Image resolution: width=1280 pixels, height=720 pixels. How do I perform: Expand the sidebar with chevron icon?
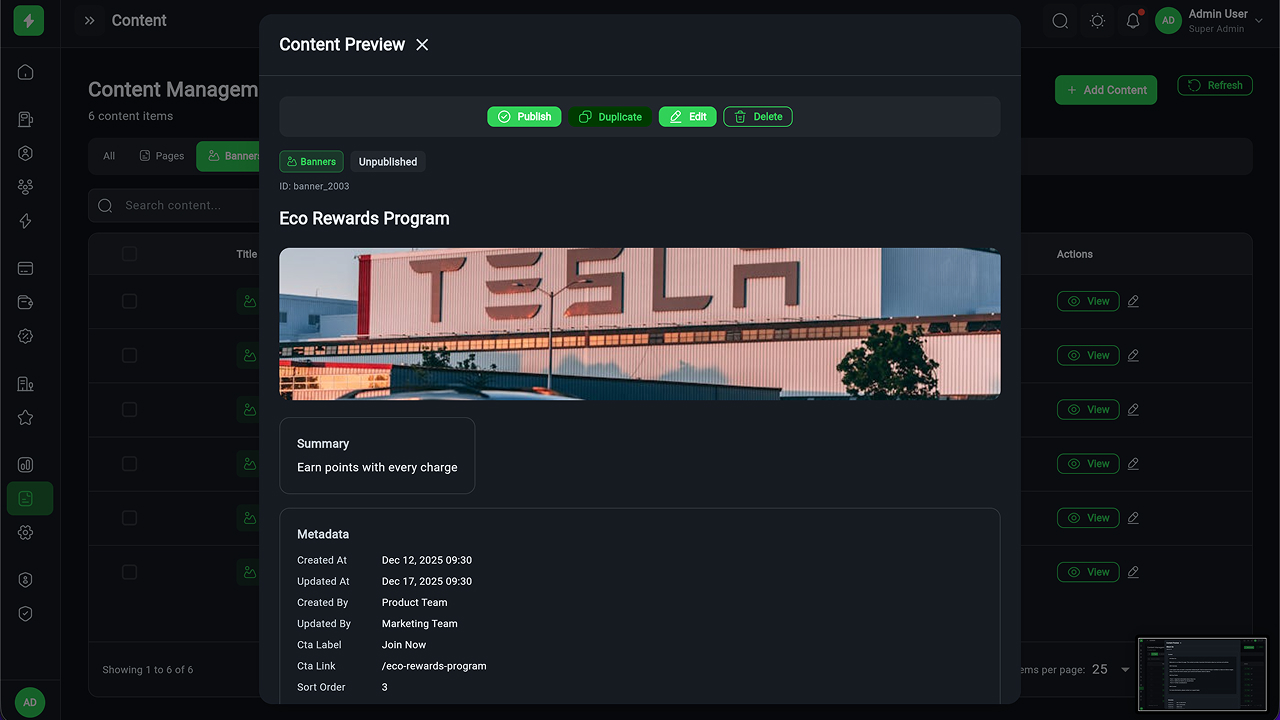point(90,21)
